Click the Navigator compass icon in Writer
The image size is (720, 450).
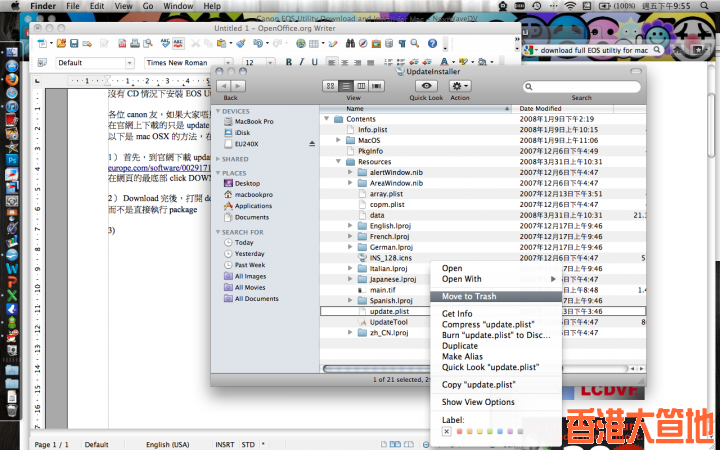[x=363, y=44]
